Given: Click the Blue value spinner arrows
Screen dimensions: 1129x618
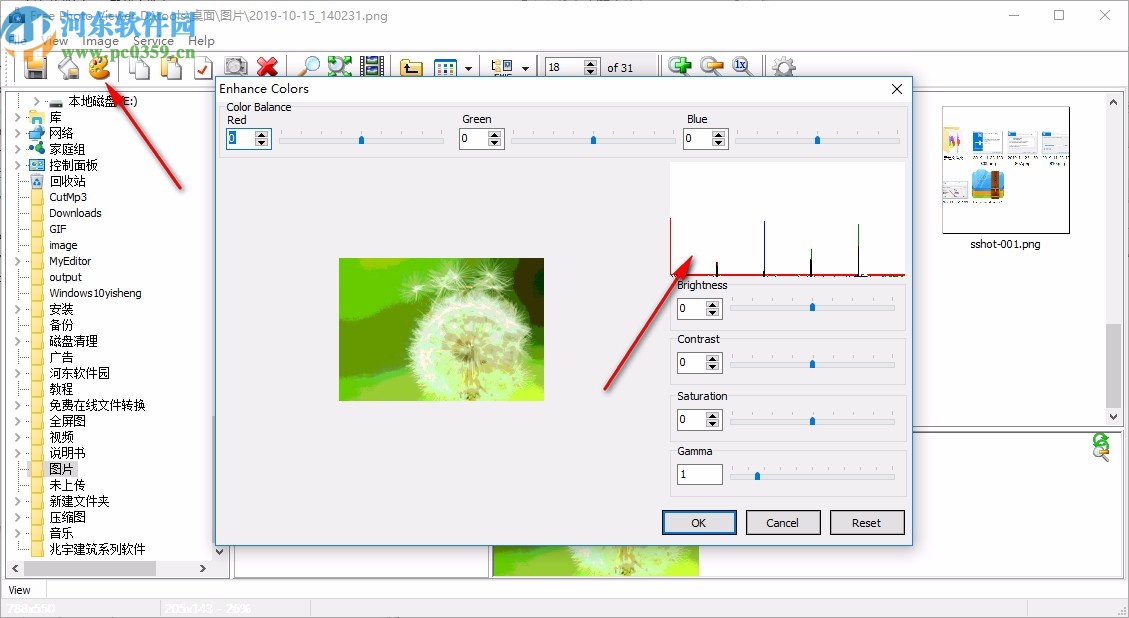Looking at the screenshot, I should click(719, 138).
